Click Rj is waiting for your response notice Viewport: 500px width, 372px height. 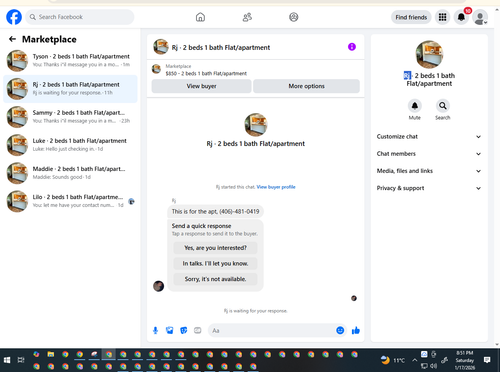255,311
